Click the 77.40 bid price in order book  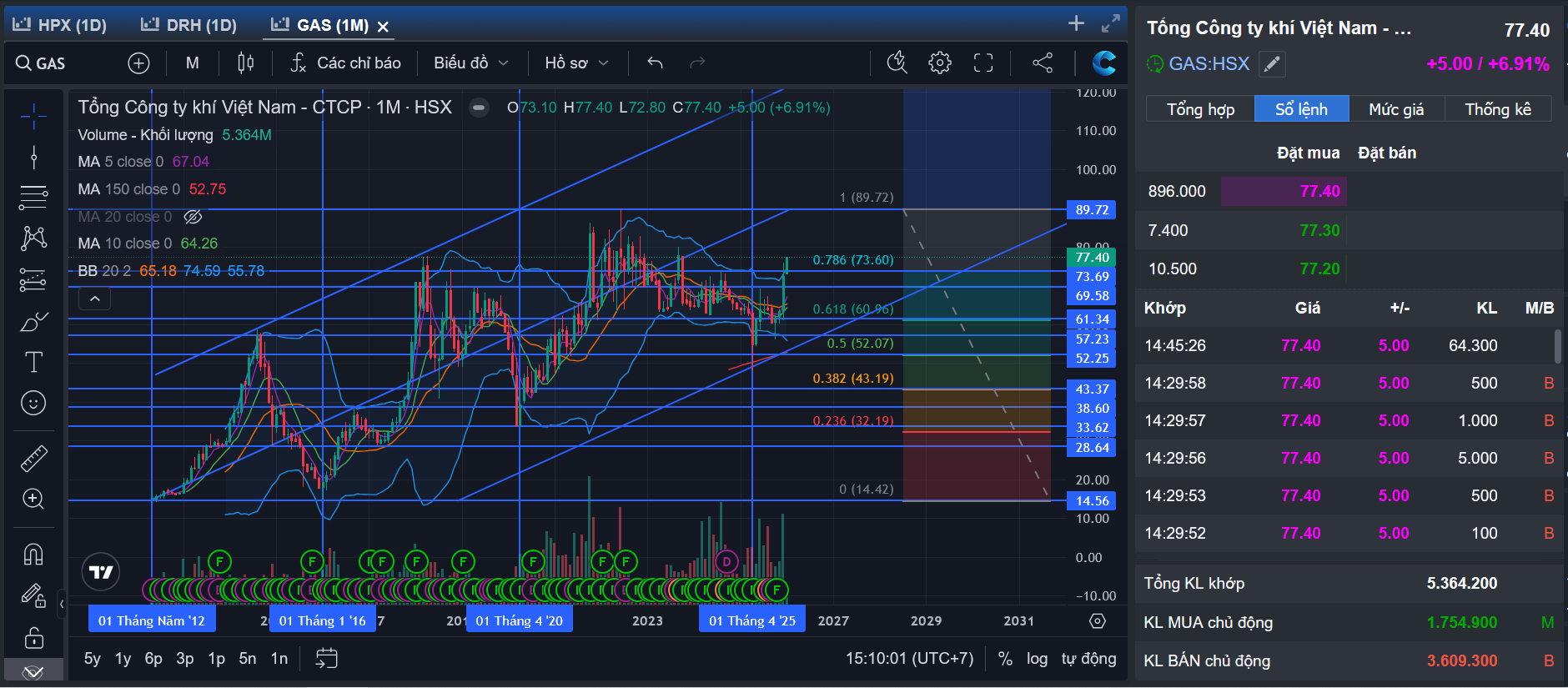pyautogui.click(x=1319, y=192)
